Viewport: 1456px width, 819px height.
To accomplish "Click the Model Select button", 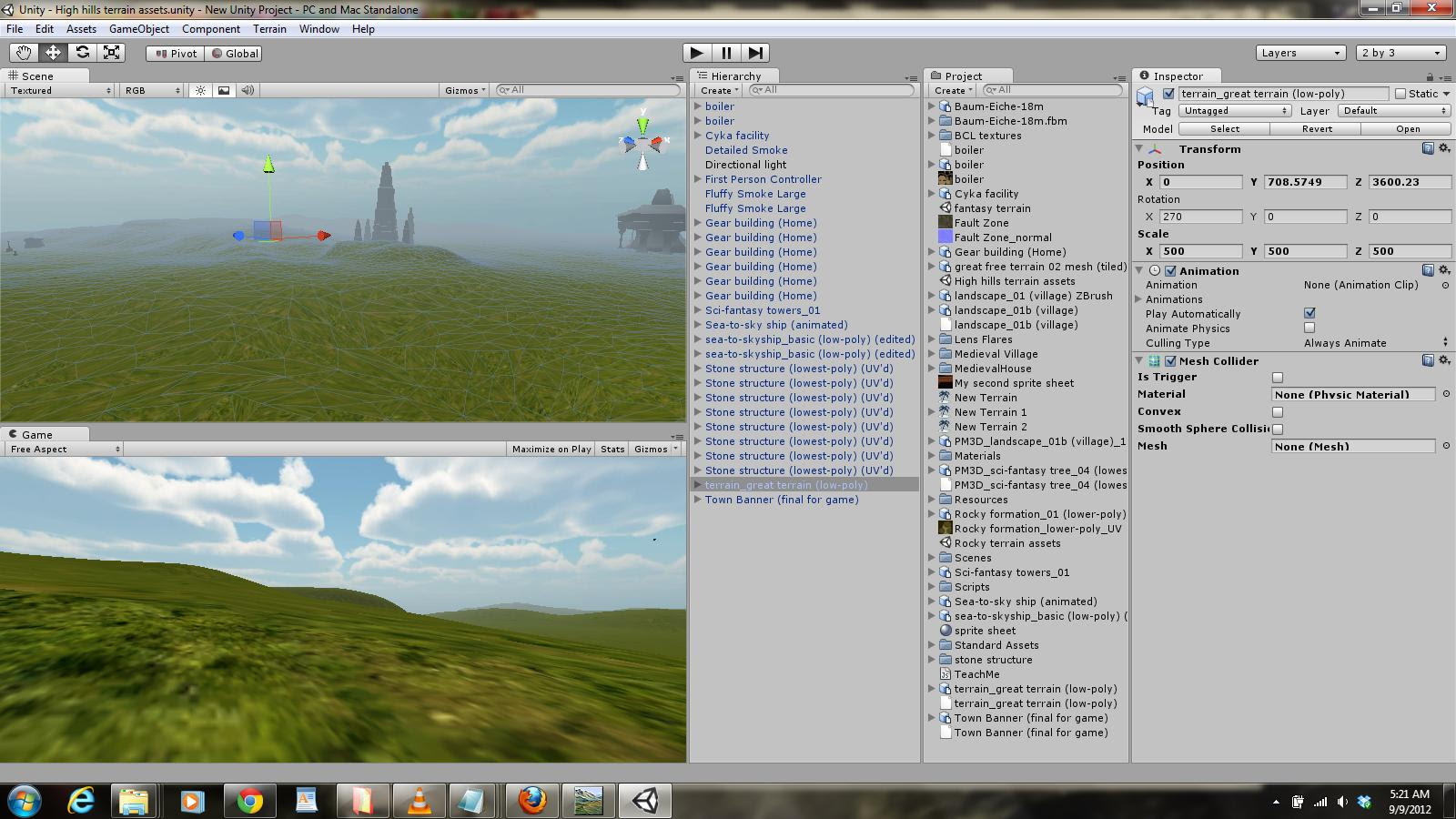I will coord(1224,129).
